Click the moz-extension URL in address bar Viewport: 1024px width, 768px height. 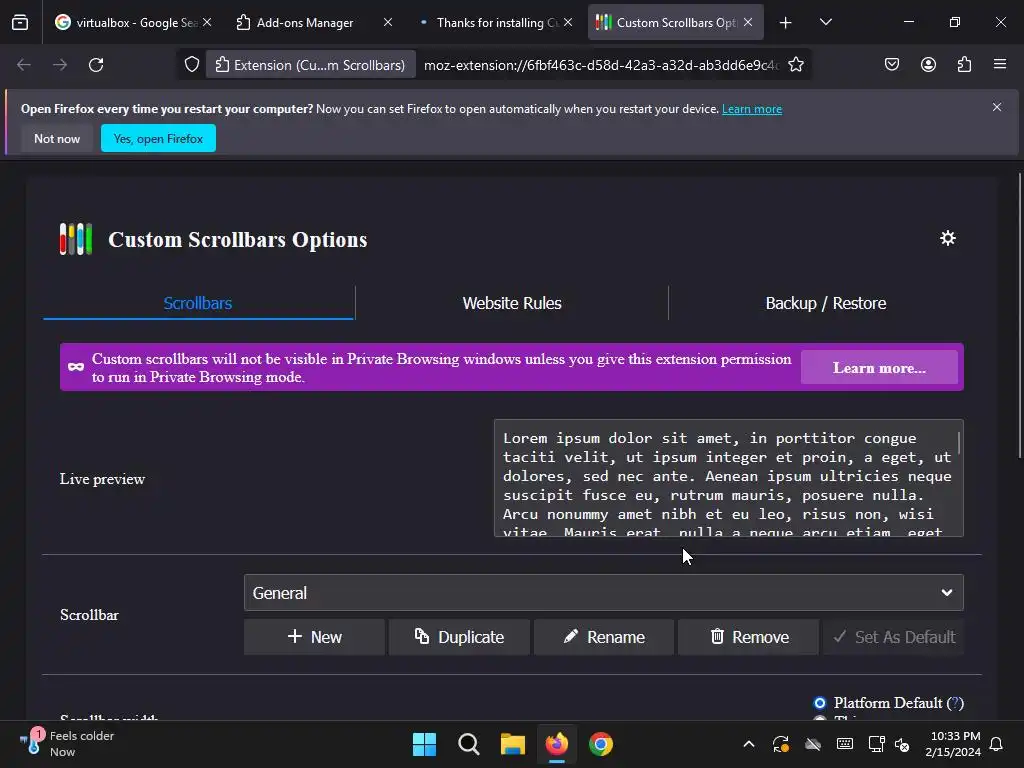(601, 65)
